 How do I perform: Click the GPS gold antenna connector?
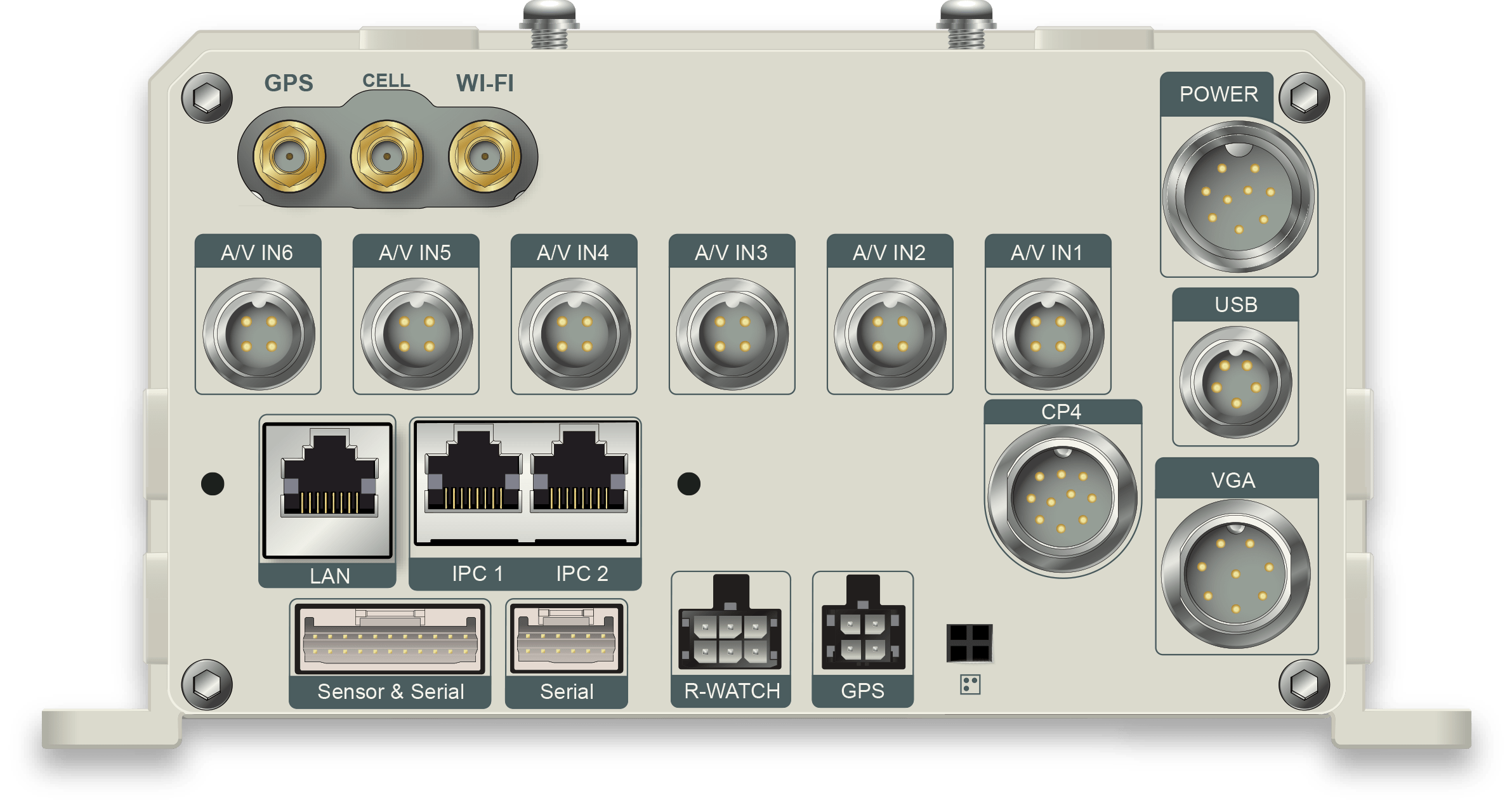[289, 156]
